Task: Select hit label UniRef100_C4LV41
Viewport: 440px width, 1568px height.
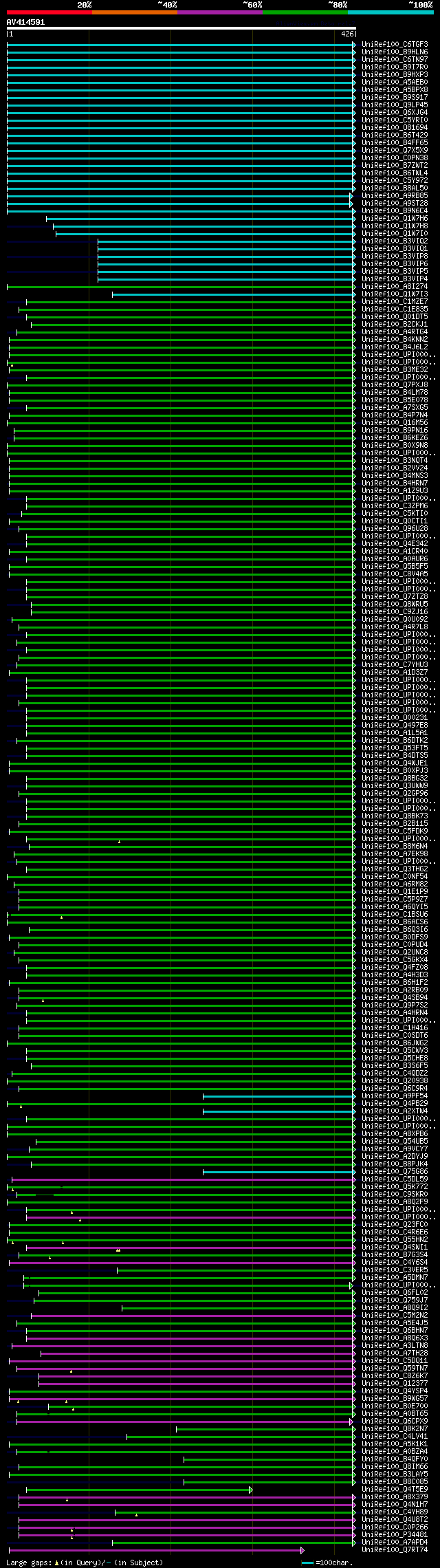Action: pos(395,1437)
